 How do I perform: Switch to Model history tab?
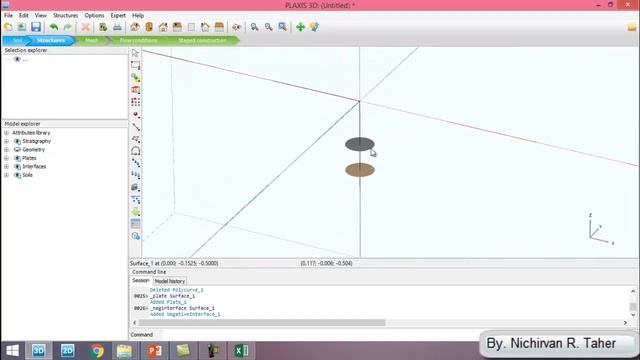point(169,281)
